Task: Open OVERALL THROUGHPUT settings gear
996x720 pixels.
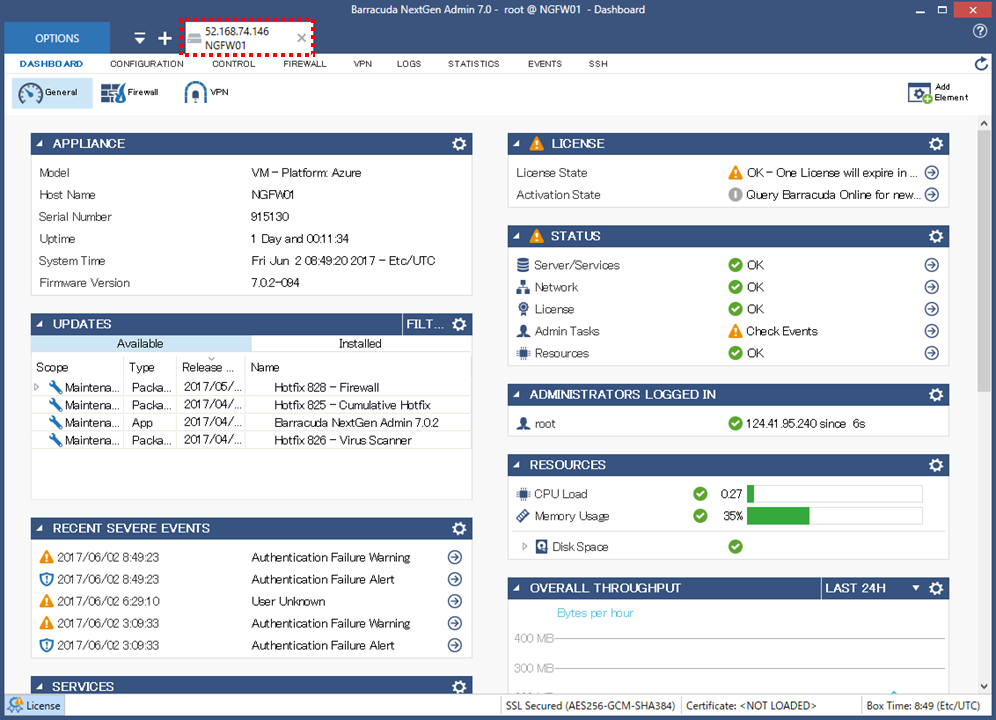Action: [x=936, y=588]
